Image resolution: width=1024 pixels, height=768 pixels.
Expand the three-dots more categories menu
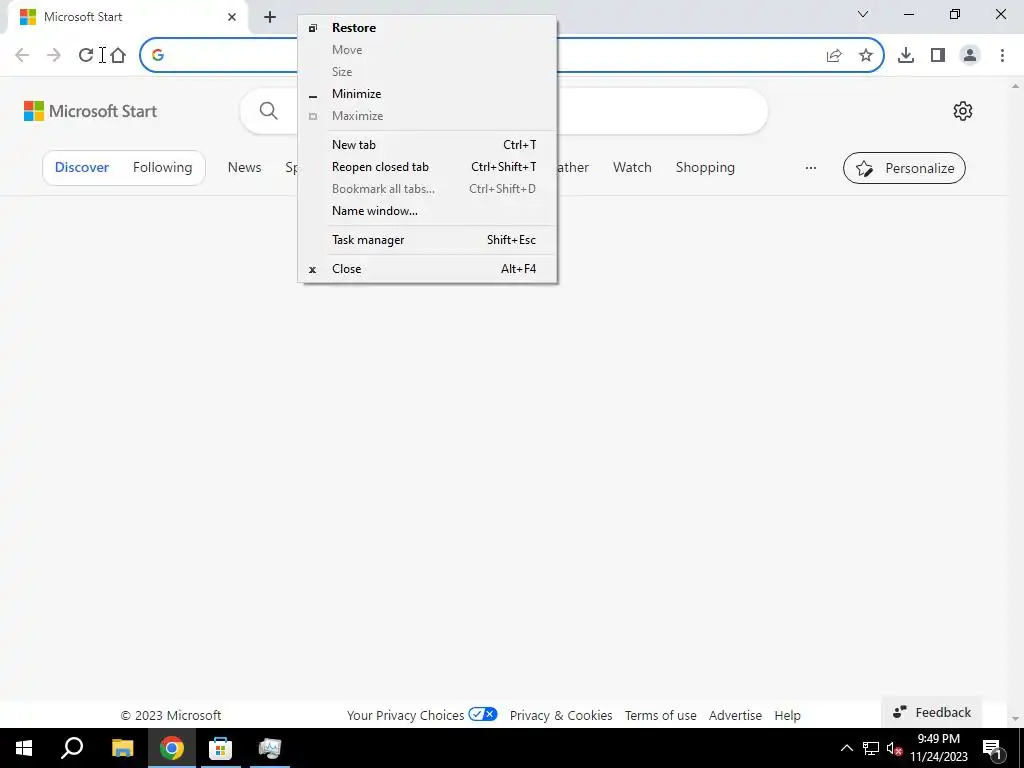[810, 168]
